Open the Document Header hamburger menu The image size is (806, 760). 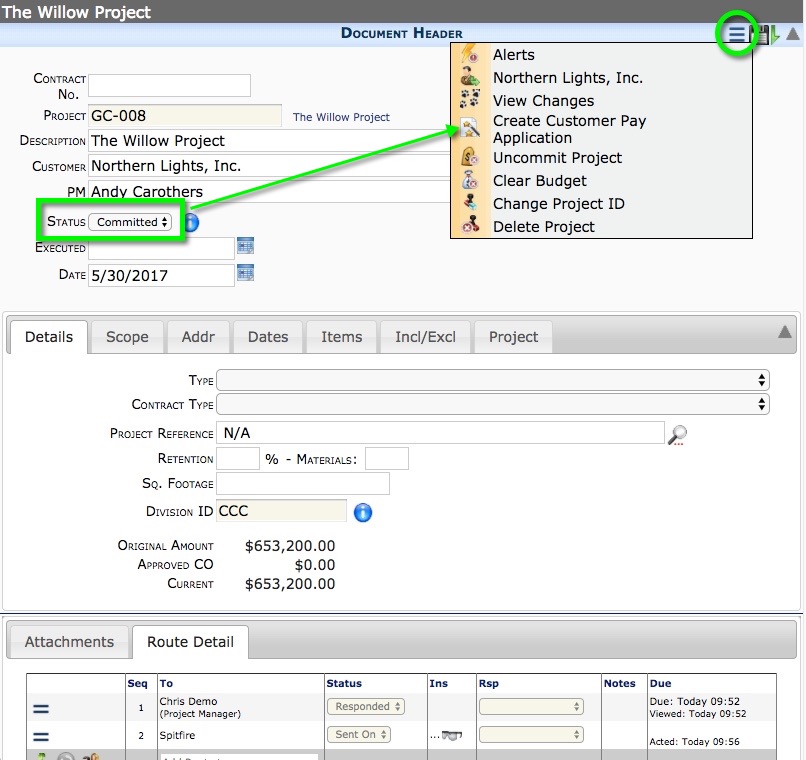(736, 34)
